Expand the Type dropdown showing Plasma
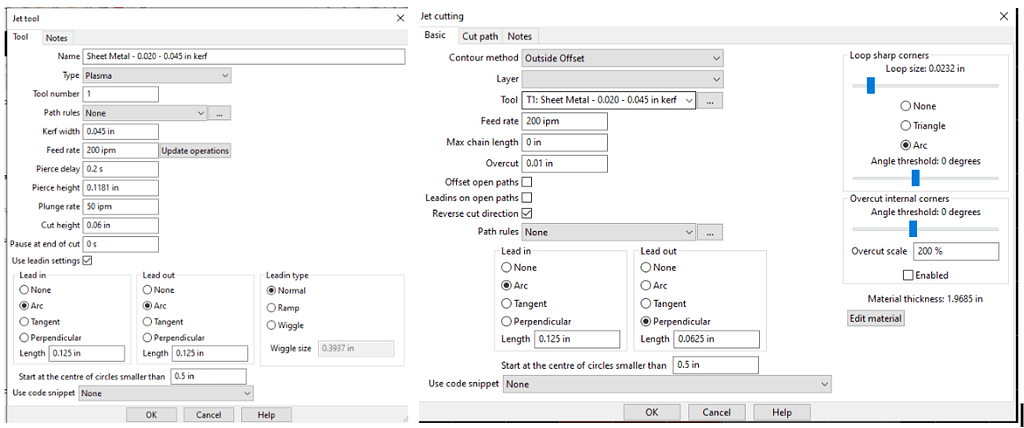 (158, 75)
